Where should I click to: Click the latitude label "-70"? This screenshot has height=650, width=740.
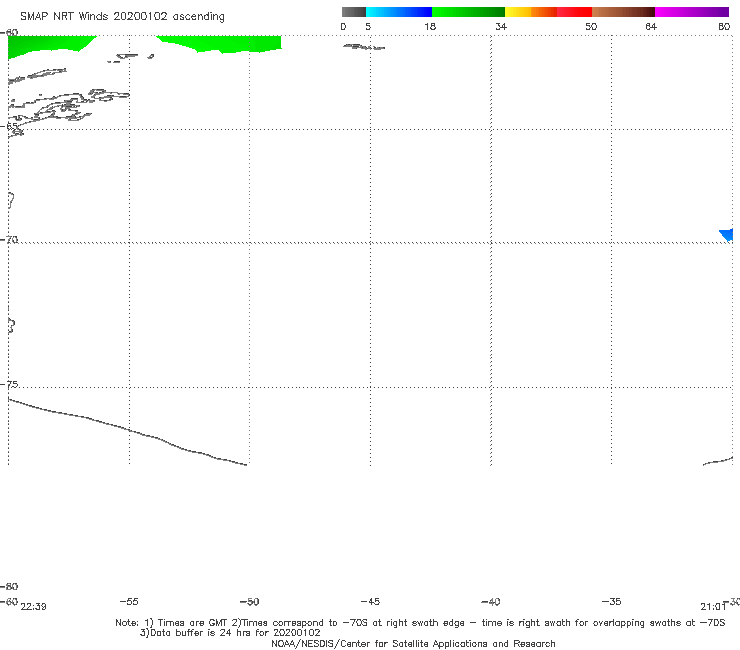[x=9, y=239]
